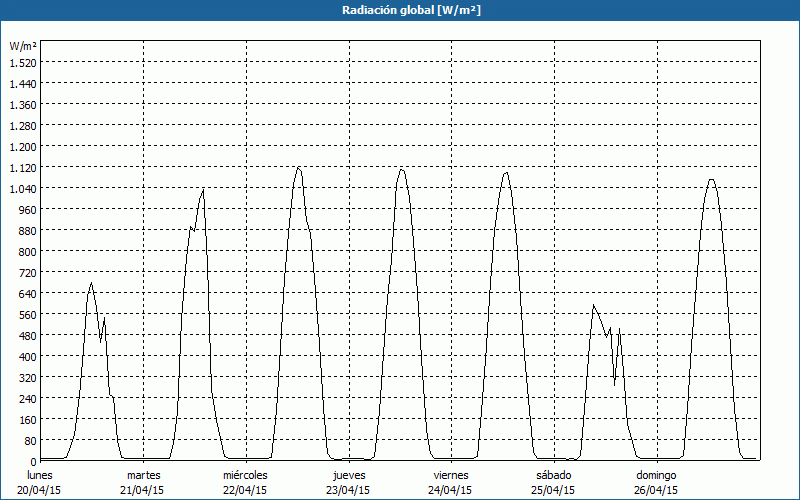Click the radiation peak on miércoles 22/04/15
This screenshot has height=500, width=800.
(298, 167)
